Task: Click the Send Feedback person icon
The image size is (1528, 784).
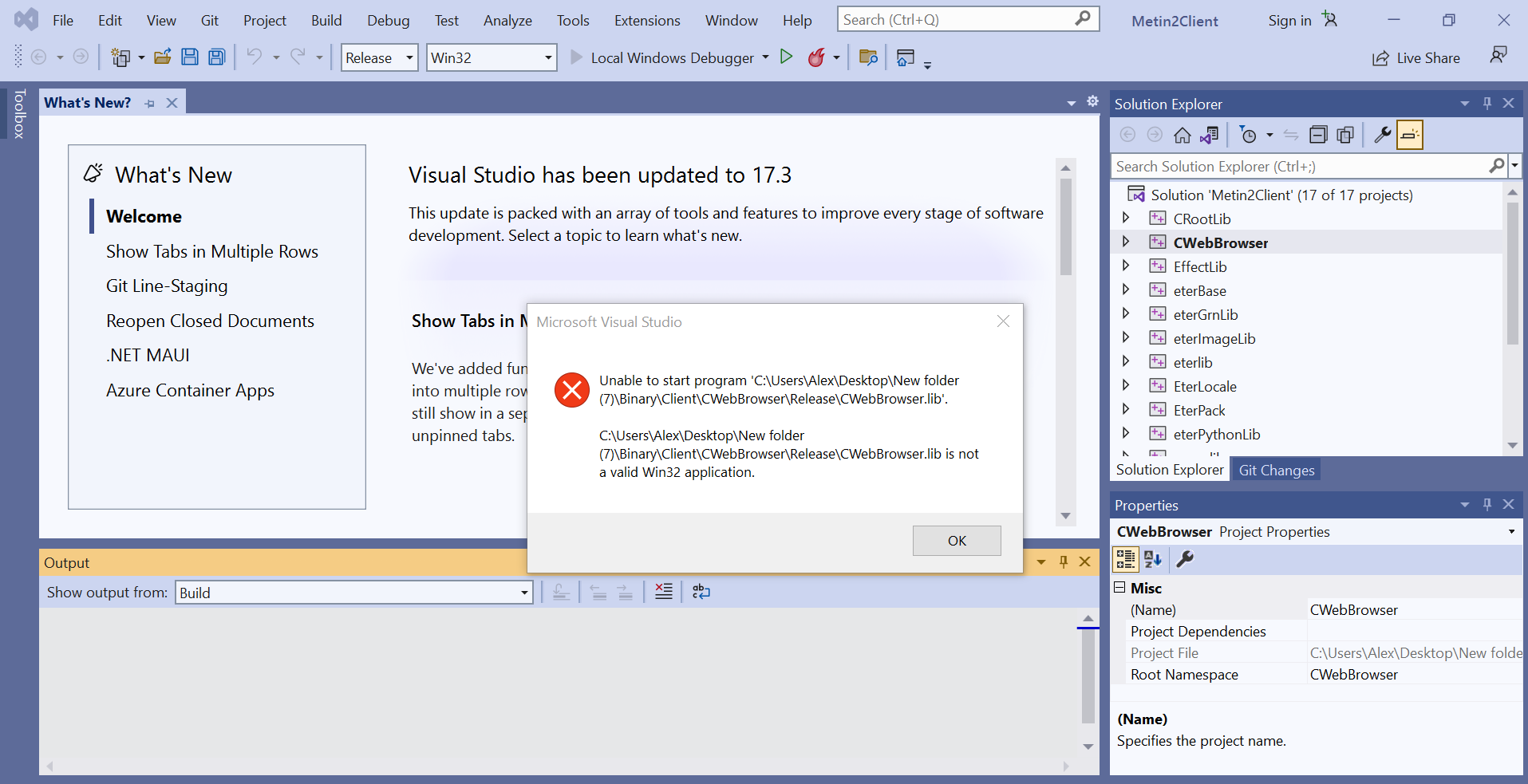Action: tap(1498, 55)
